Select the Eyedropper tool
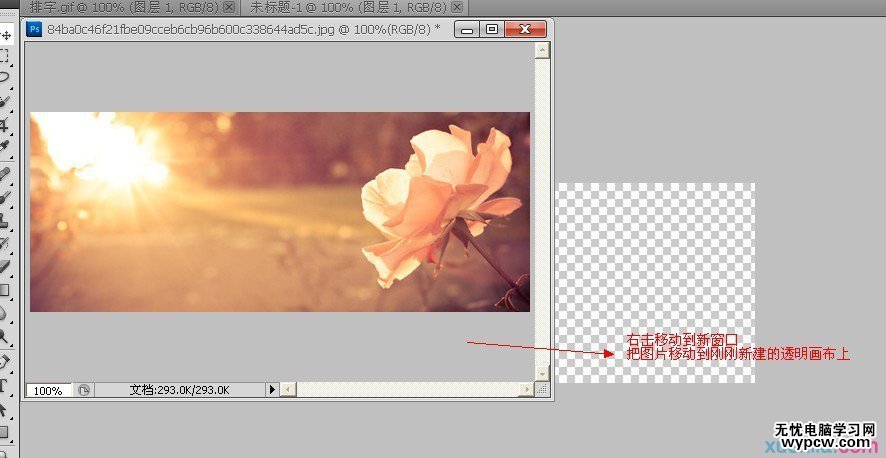The height and width of the screenshot is (458, 886). click(x=5, y=146)
